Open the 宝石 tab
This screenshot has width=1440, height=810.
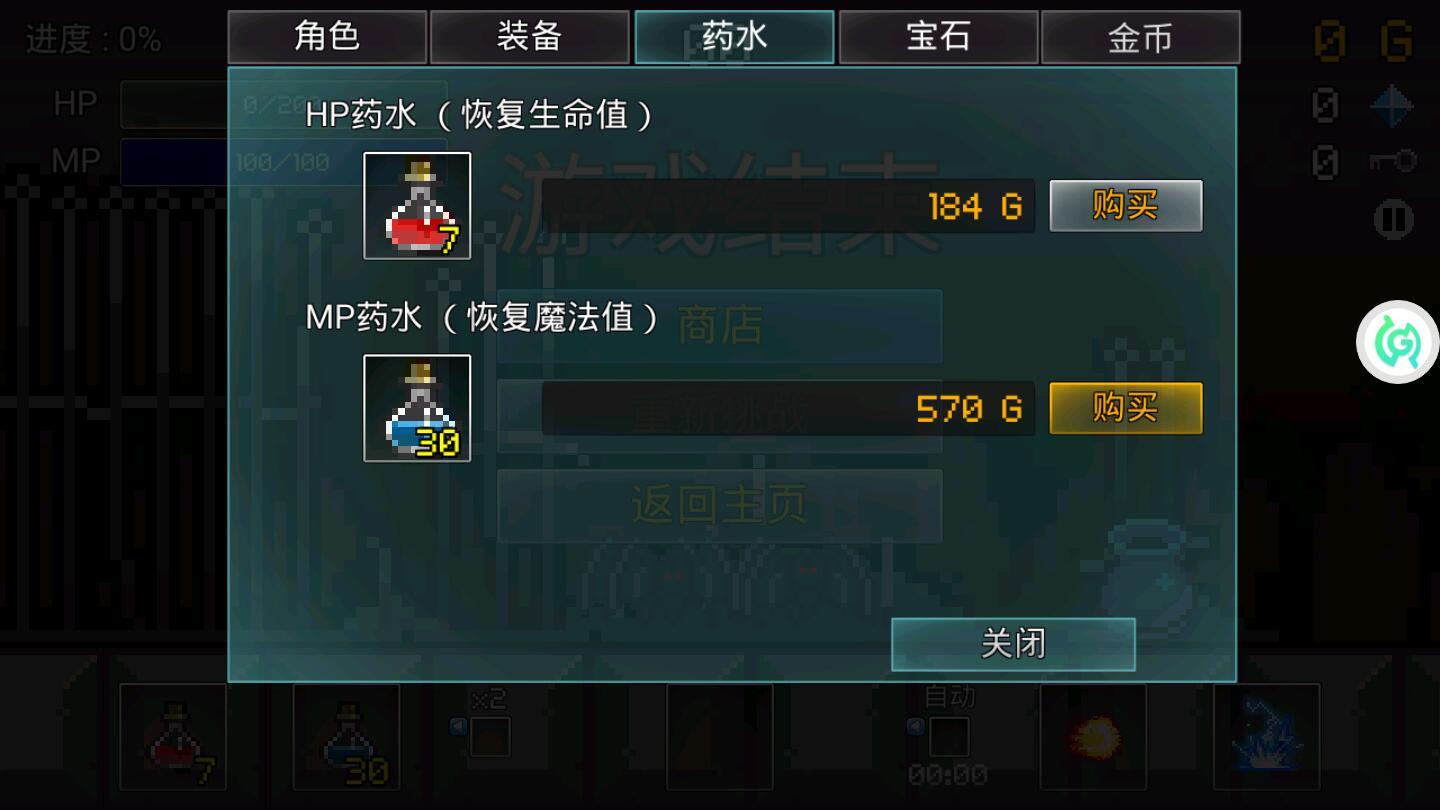(x=938, y=37)
